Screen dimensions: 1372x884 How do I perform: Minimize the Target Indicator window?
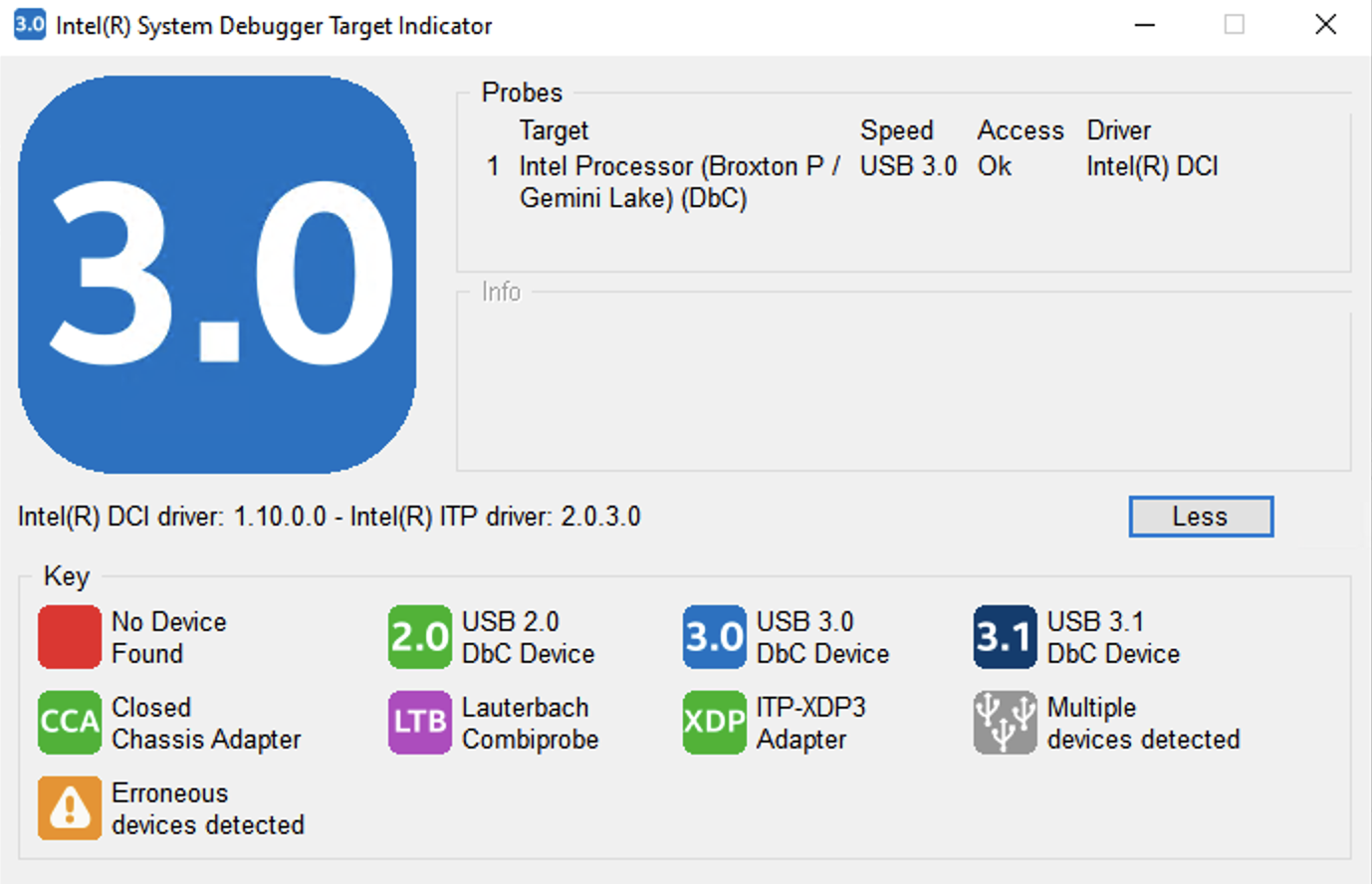coord(1145,25)
